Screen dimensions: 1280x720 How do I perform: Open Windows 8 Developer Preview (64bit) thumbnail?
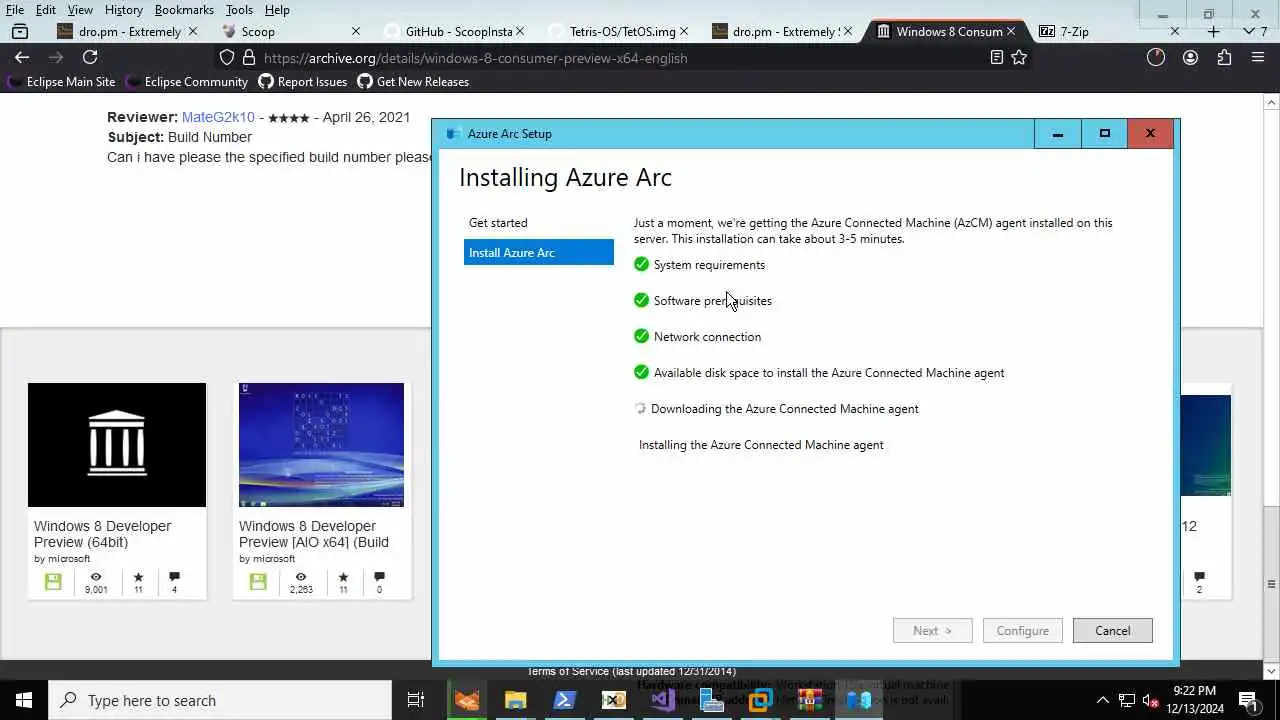click(117, 445)
